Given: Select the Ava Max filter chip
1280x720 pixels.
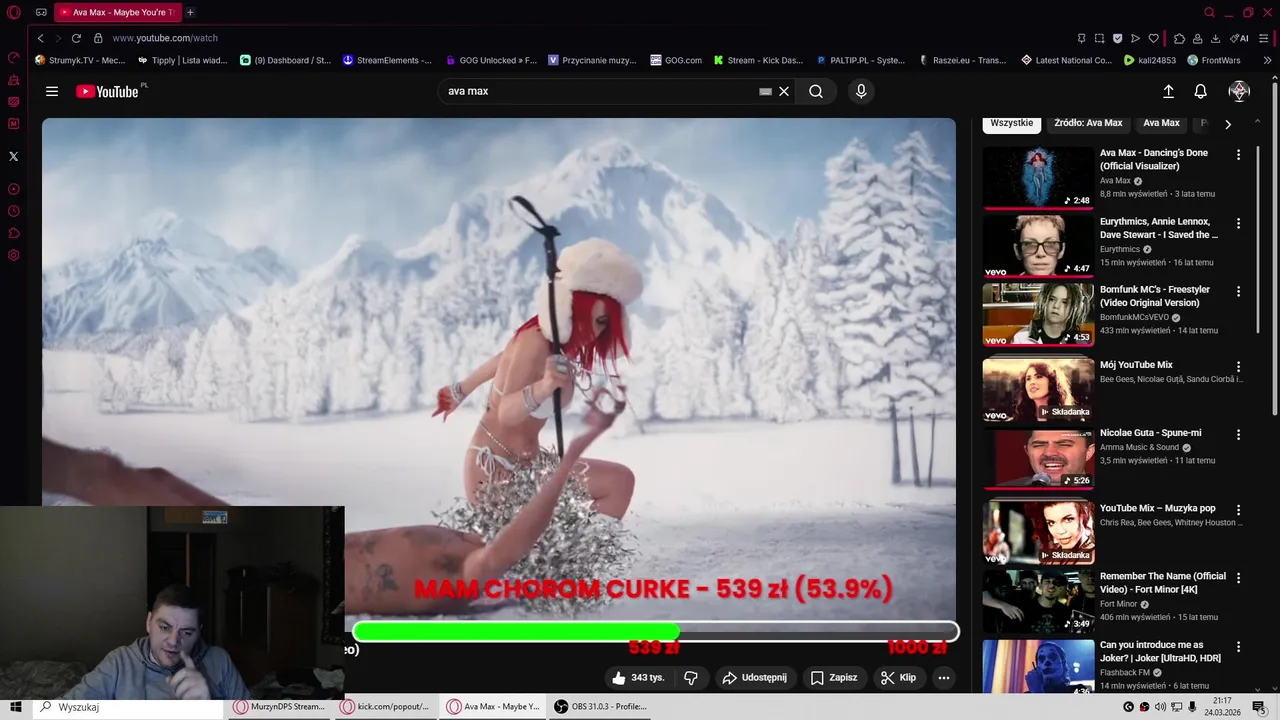Looking at the screenshot, I should coord(1161,123).
